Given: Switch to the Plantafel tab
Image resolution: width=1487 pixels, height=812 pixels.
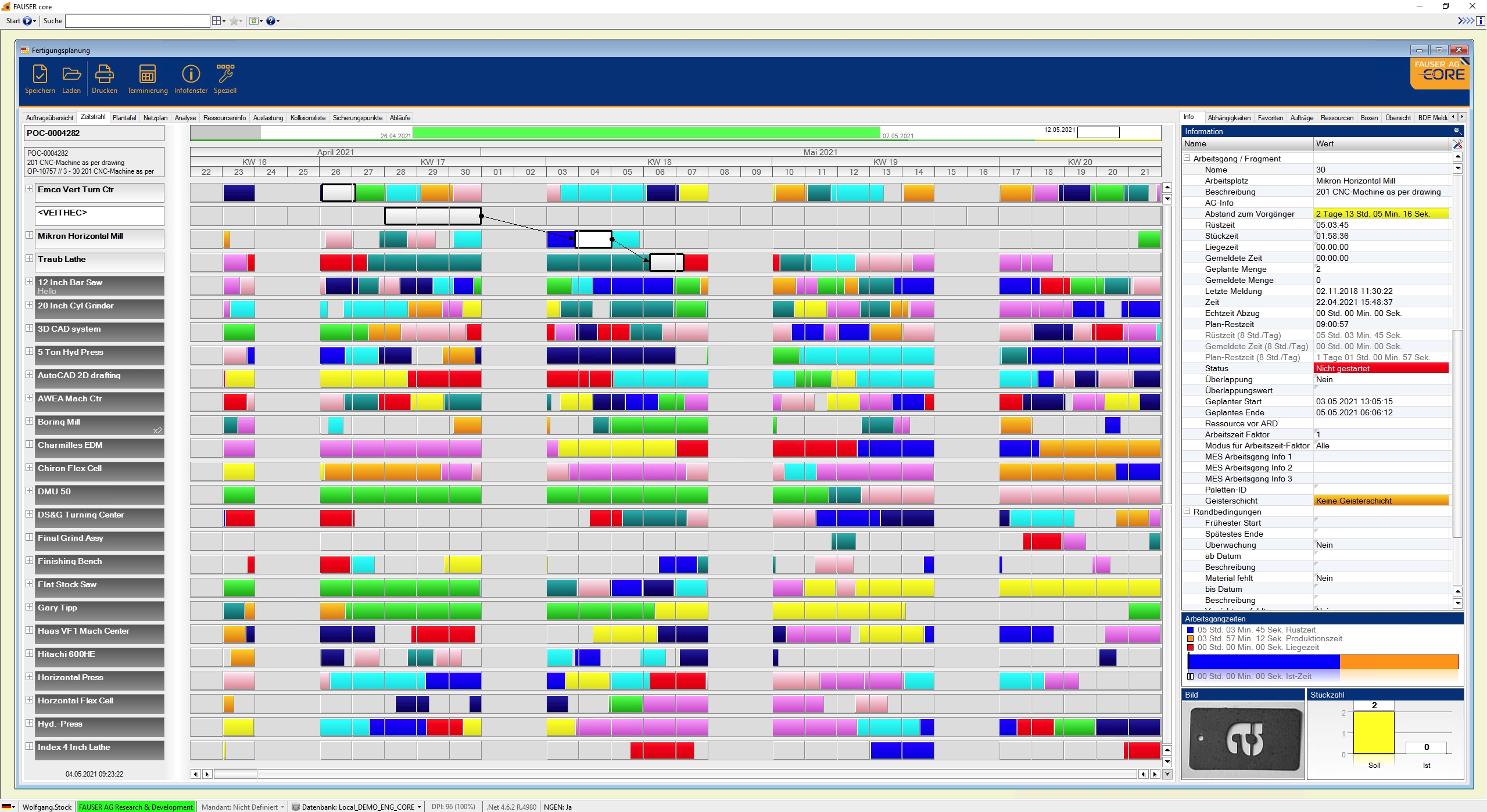Looking at the screenshot, I should coord(124,118).
